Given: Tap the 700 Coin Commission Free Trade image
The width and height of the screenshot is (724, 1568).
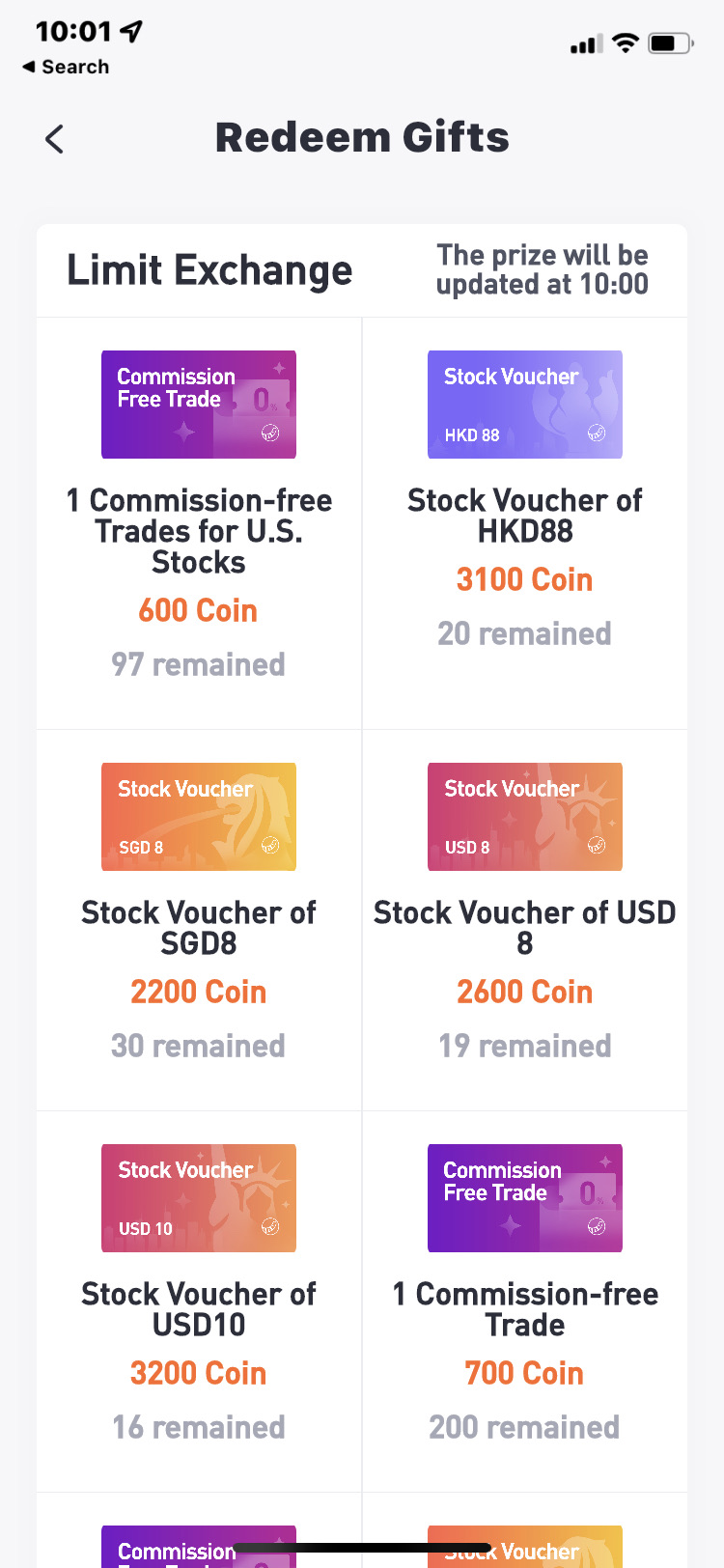Looking at the screenshot, I should coord(525,1198).
